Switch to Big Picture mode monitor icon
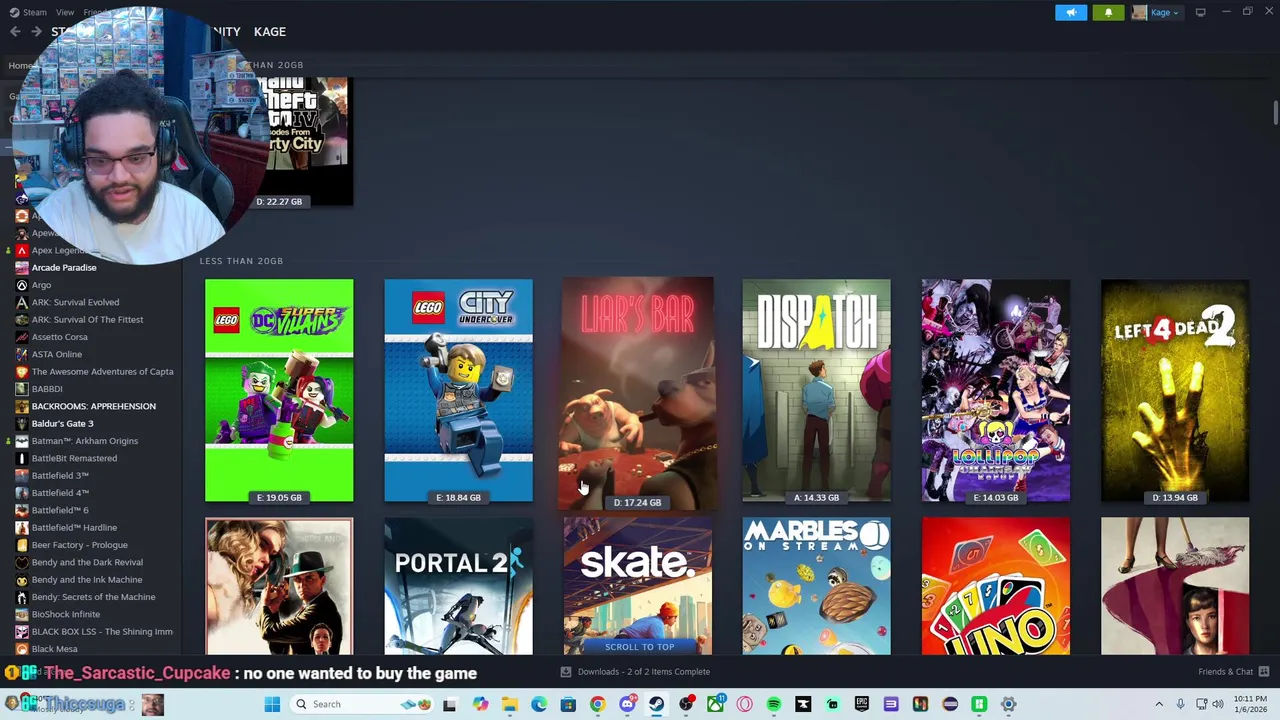This screenshot has height=720, width=1280. [1200, 12]
